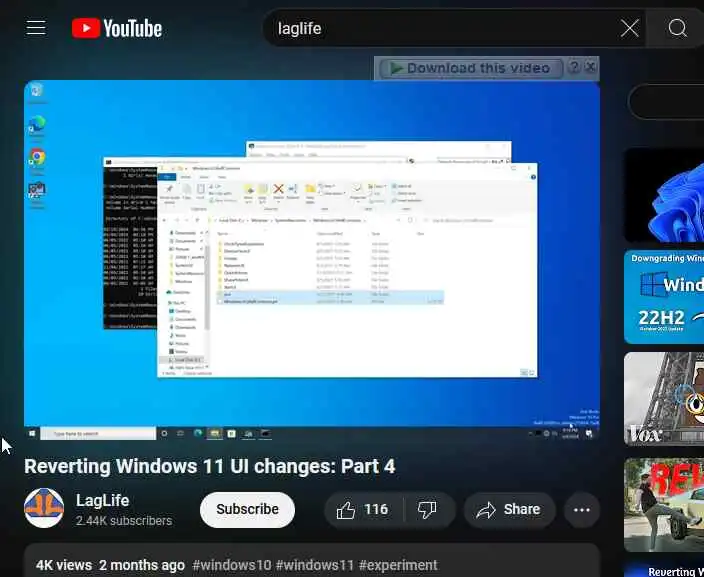This screenshot has height=577, width=704.
Task: Open the #windows10 hashtag link
Action: click(x=232, y=565)
